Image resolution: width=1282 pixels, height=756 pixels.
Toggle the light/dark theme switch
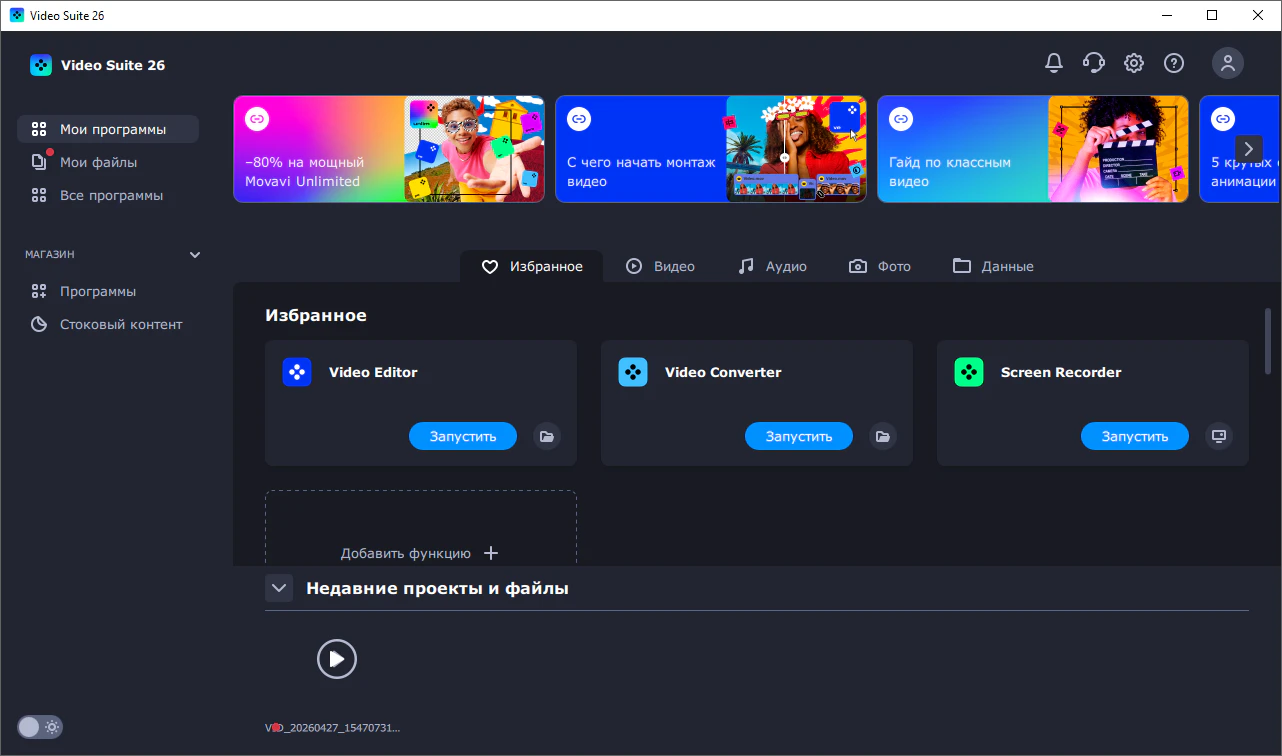point(40,727)
